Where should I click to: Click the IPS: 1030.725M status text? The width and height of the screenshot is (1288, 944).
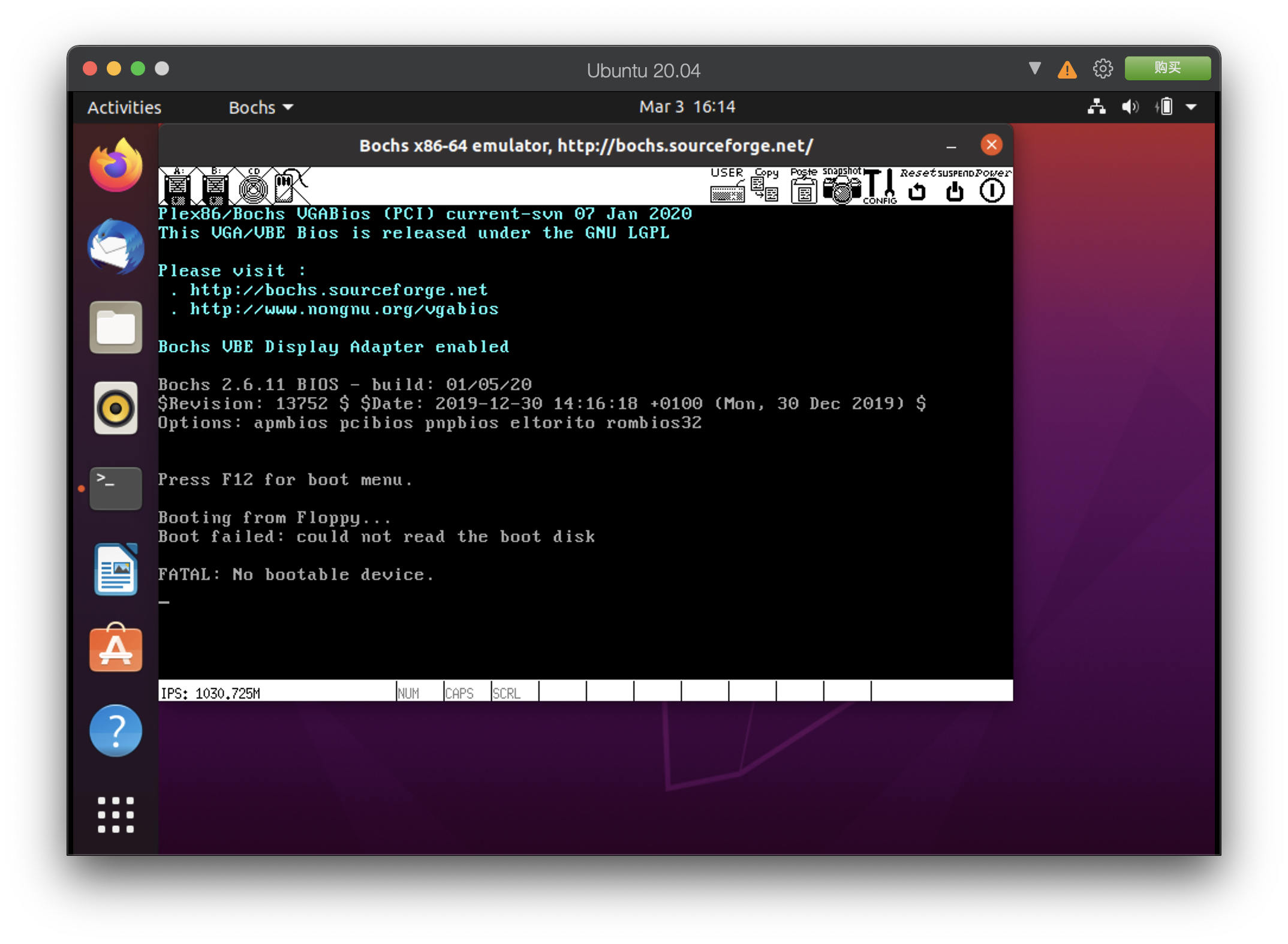click(210, 693)
